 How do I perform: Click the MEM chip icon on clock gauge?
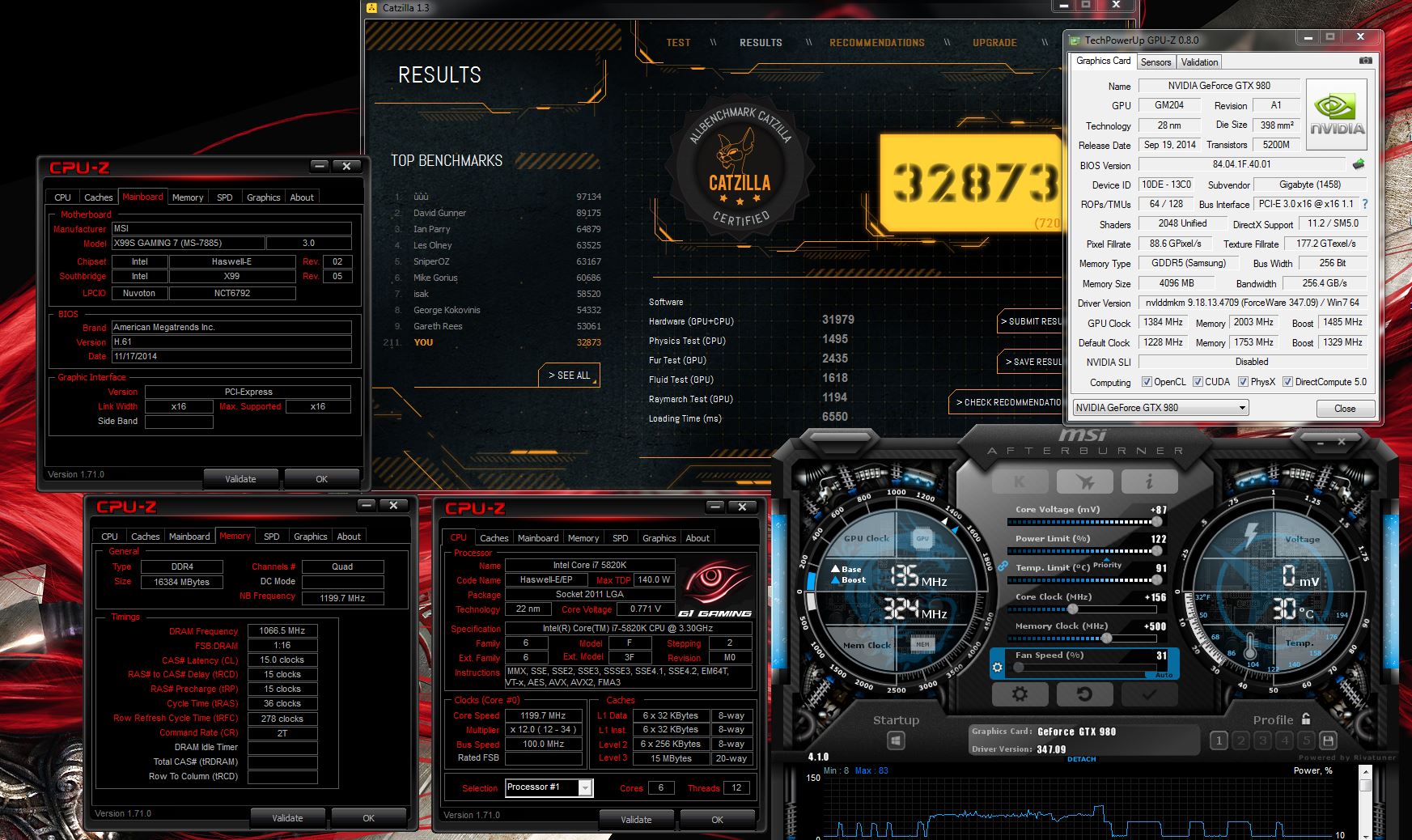(x=922, y=644)
